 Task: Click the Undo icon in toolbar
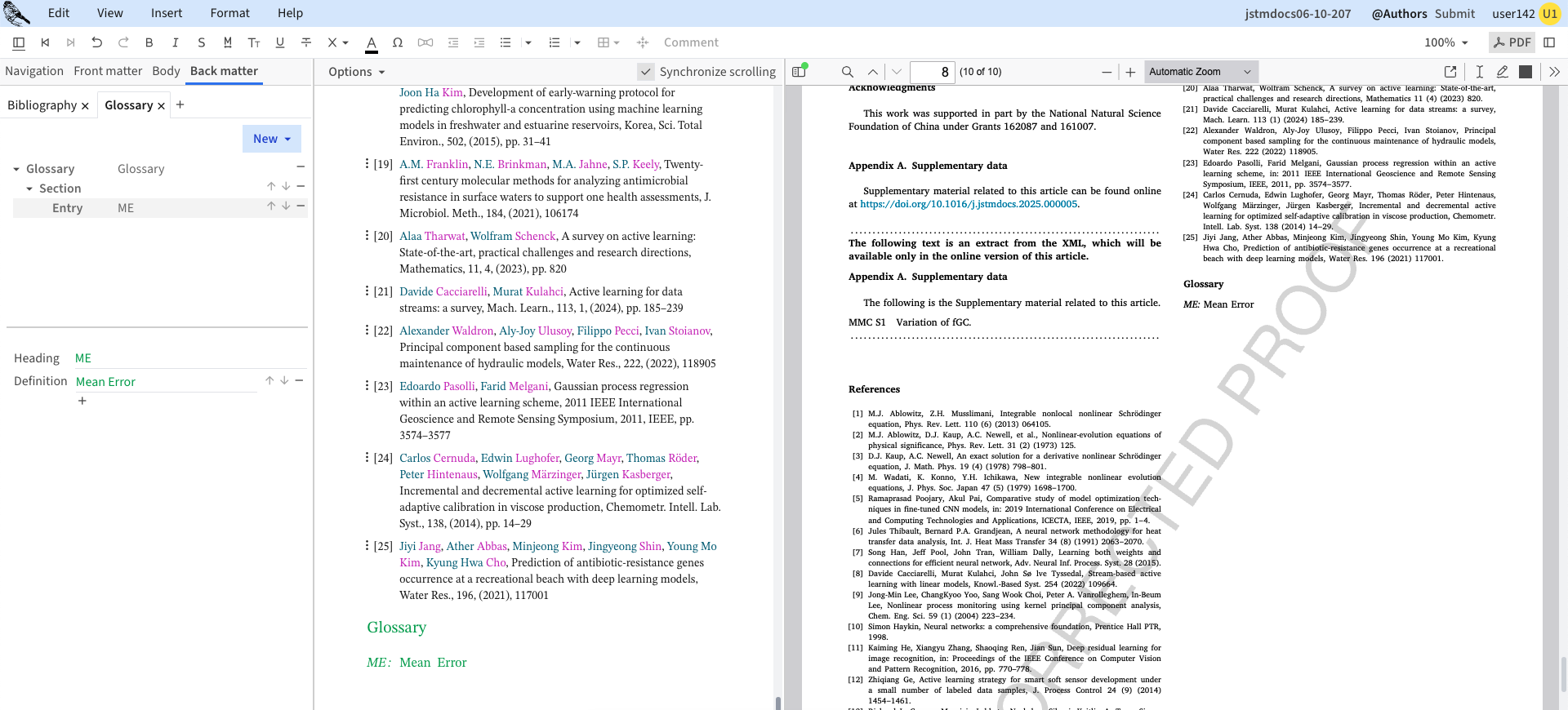(x=96, y=42)
